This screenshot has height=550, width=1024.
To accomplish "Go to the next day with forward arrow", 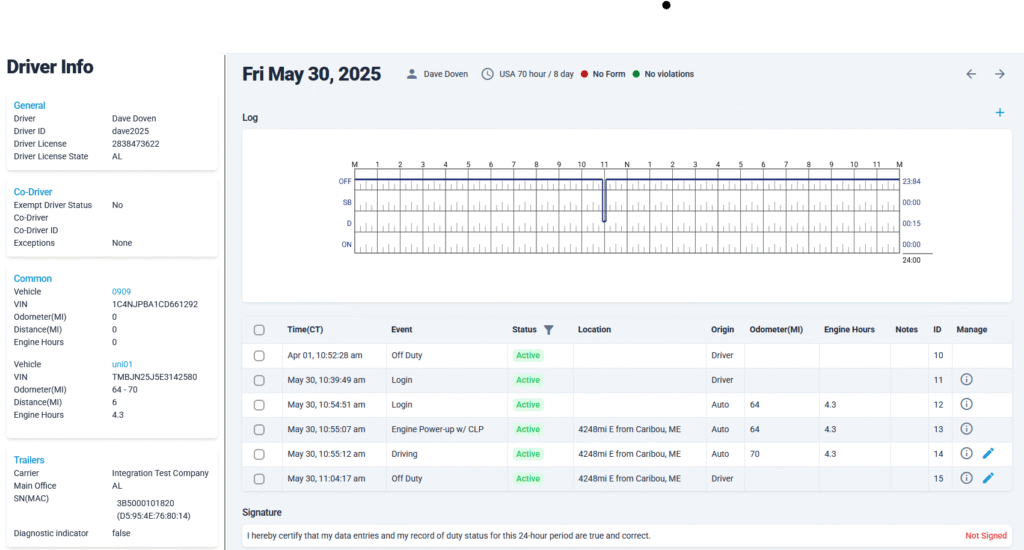I will [x=999, y=74].
